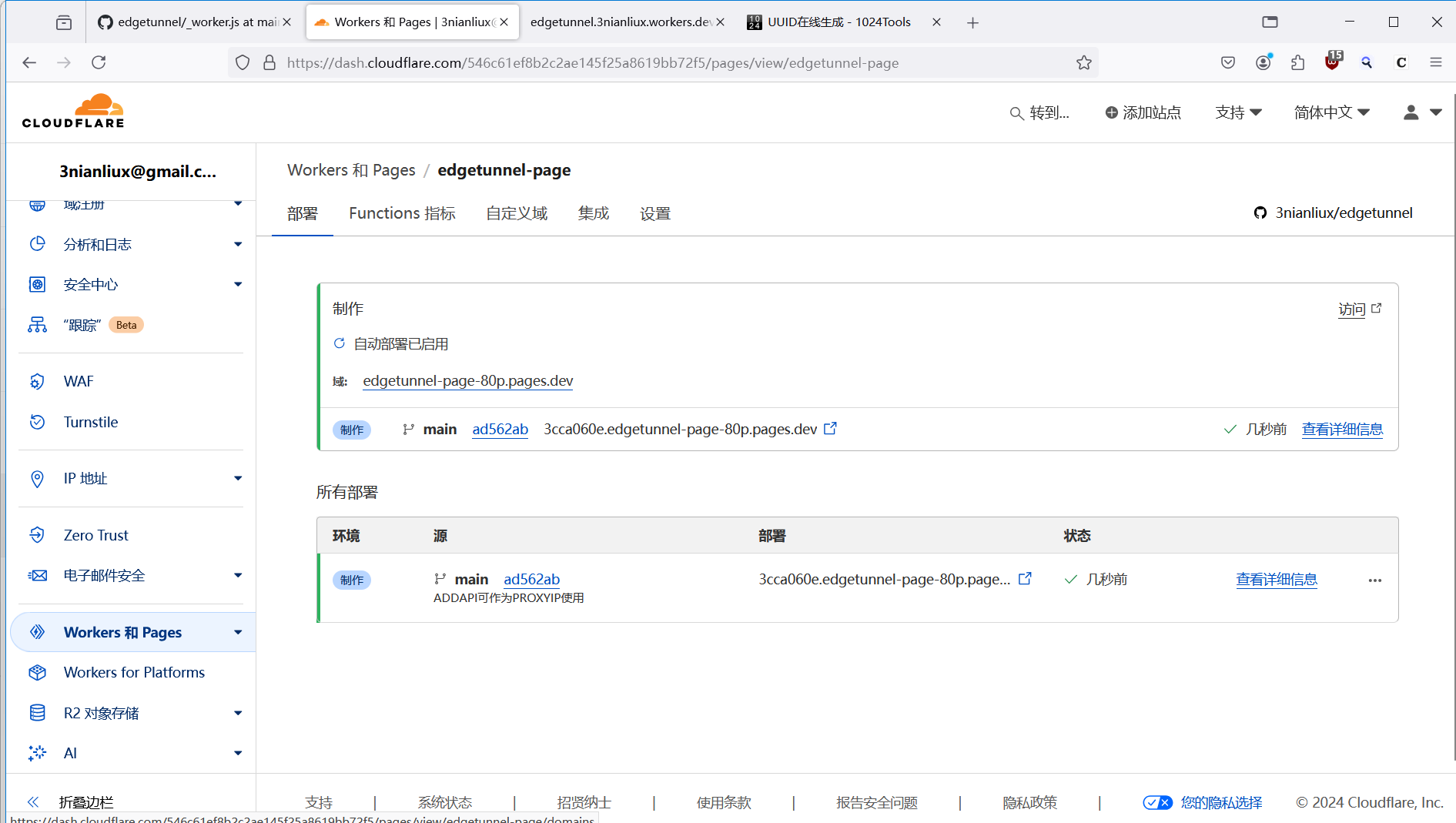Collapse the sidebar with 折叠边栏 arrows
This screenshot has width=1456, height=823.
(32, 801)
